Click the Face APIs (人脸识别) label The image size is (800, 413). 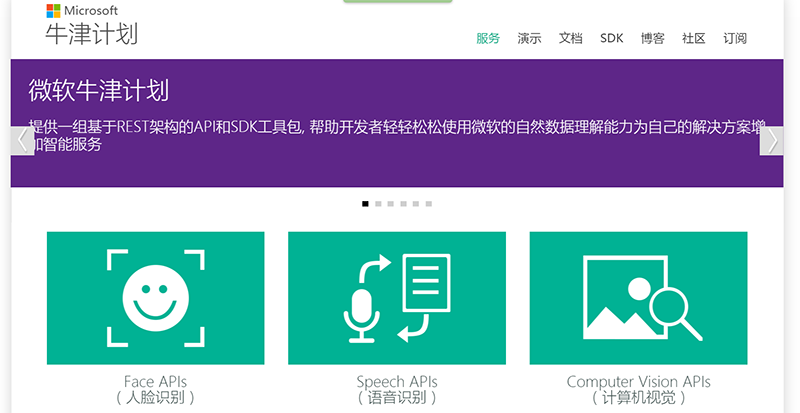coord(156,390)
